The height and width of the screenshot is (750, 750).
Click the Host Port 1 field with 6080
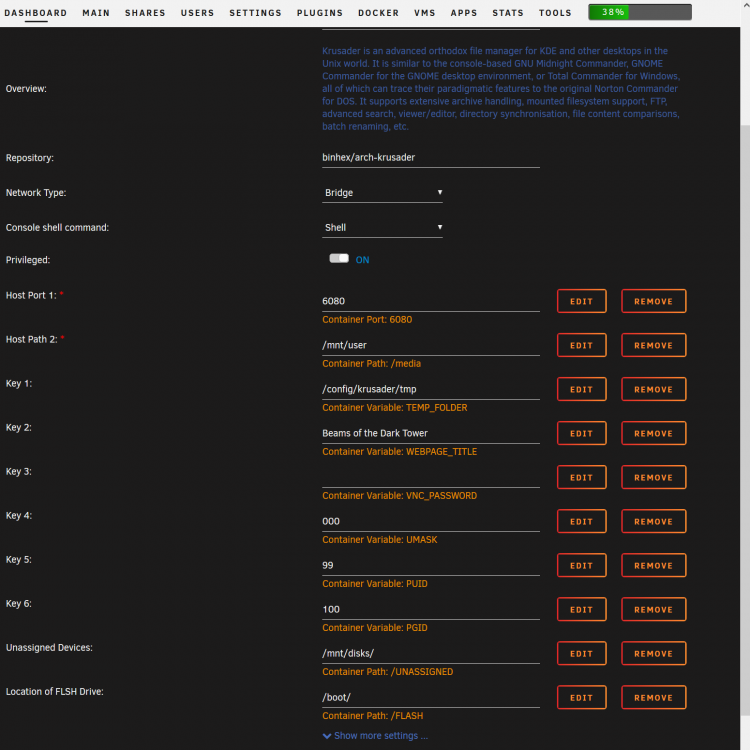click(431, 301)
